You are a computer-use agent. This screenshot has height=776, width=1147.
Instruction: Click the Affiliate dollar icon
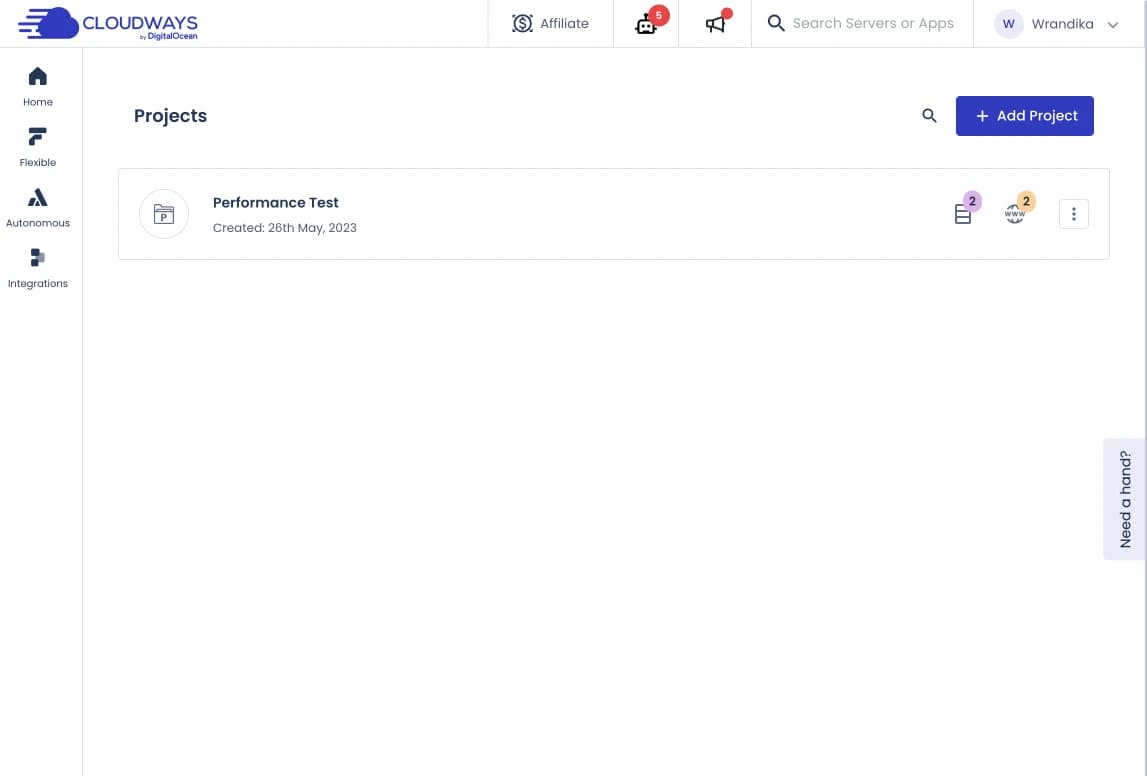522,24
